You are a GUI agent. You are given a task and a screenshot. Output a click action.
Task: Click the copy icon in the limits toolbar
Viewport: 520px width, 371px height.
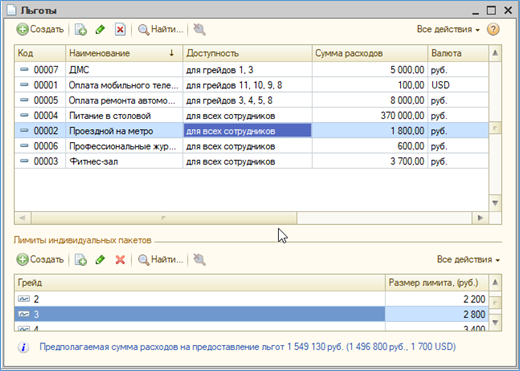click(81, 259)
